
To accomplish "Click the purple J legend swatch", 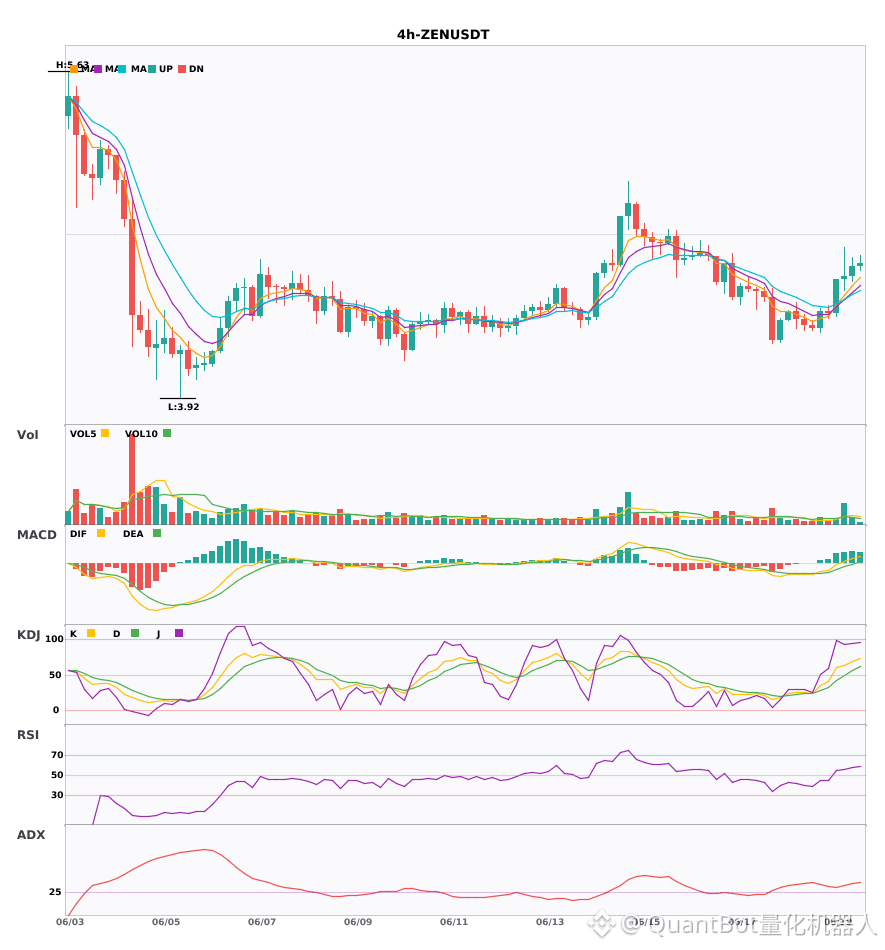I will coord(179,633).
